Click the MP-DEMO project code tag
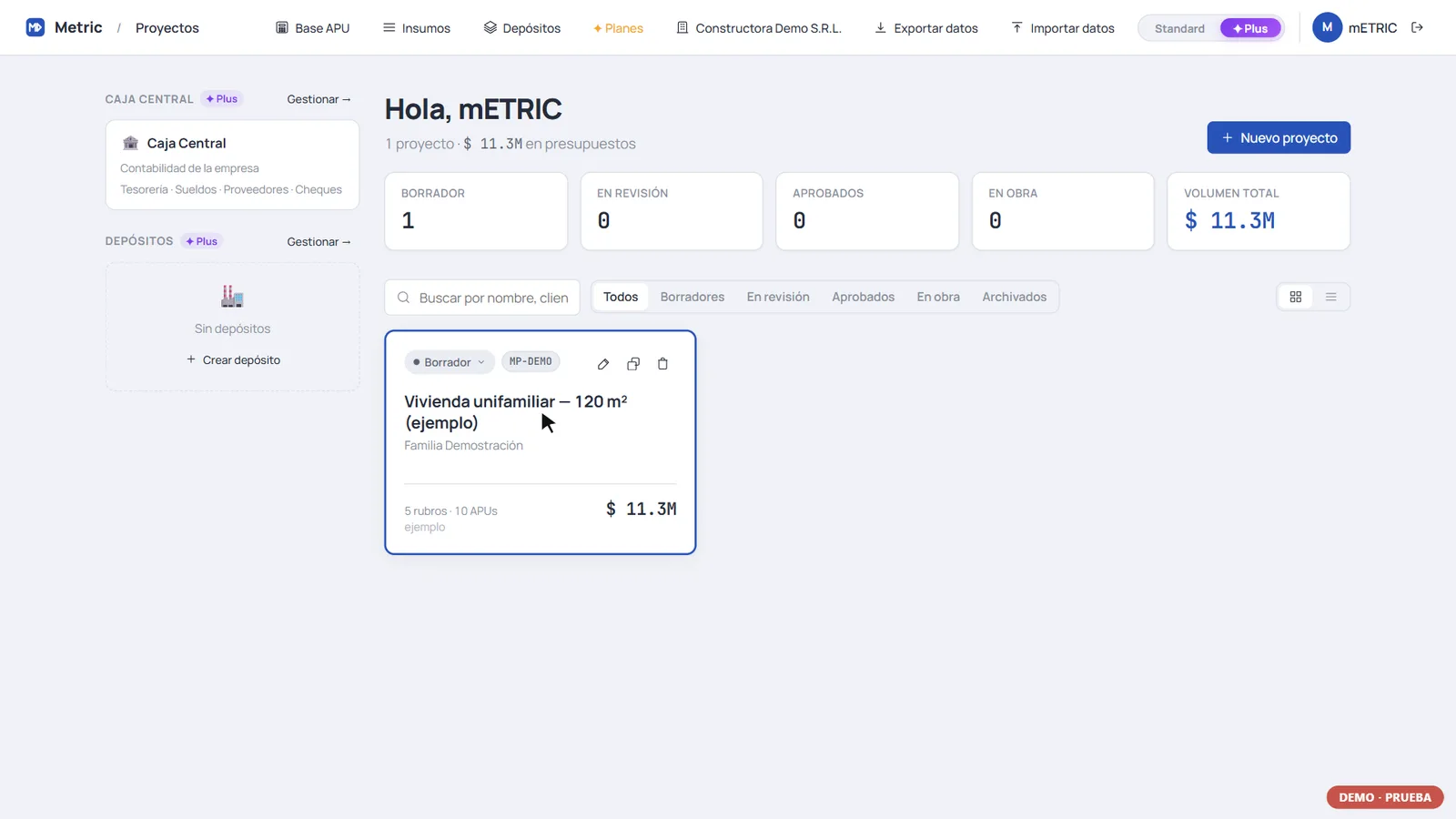 point(531,362)
